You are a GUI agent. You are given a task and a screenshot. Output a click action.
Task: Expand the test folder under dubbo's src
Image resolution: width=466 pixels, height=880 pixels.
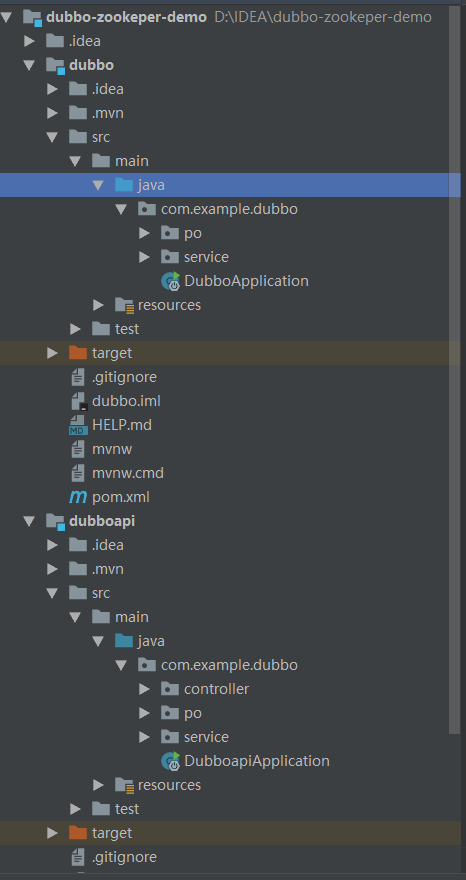point(75,329)
